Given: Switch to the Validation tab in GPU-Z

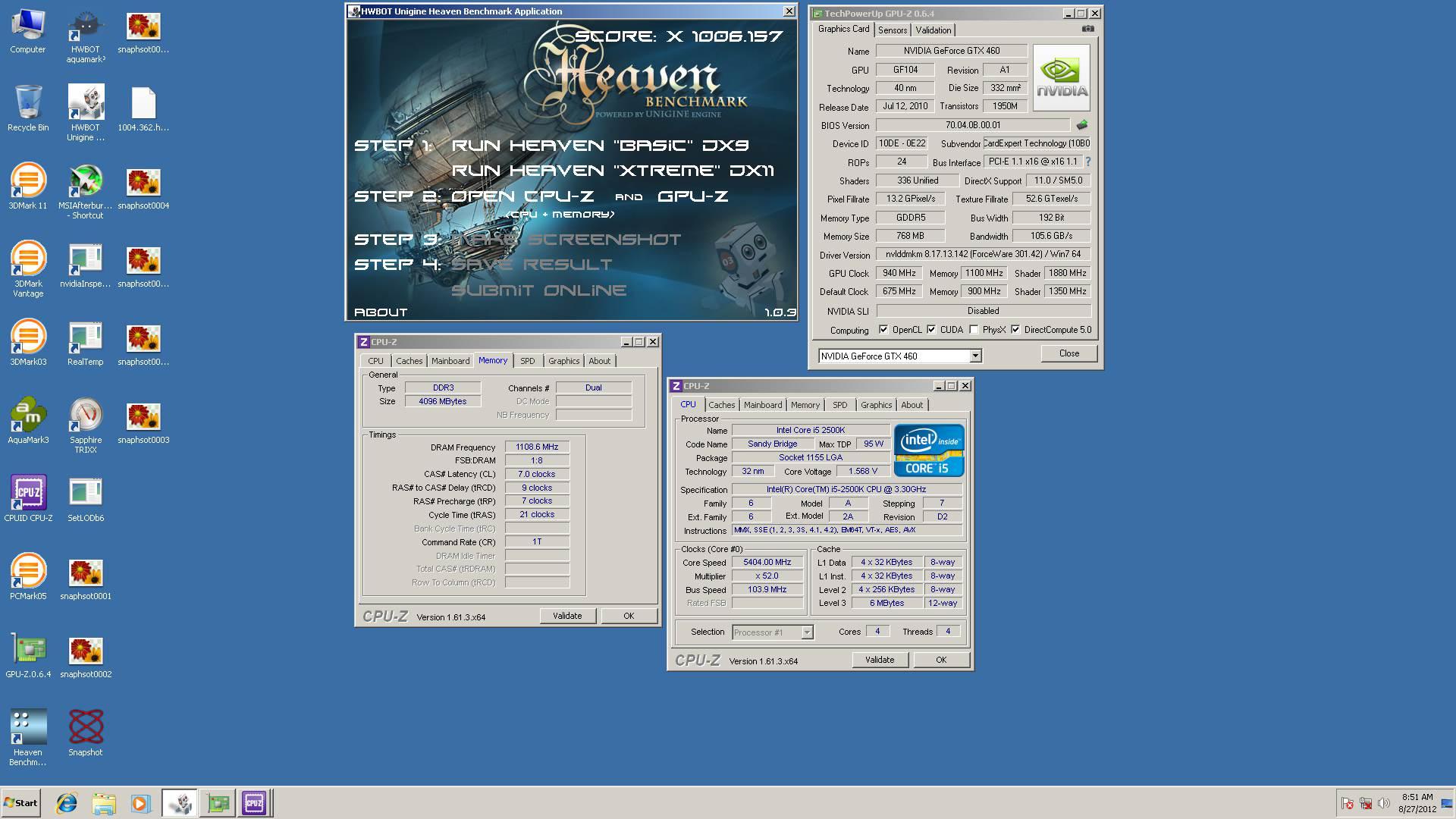Looking at the screenshot, I should [x=933, y=30].
